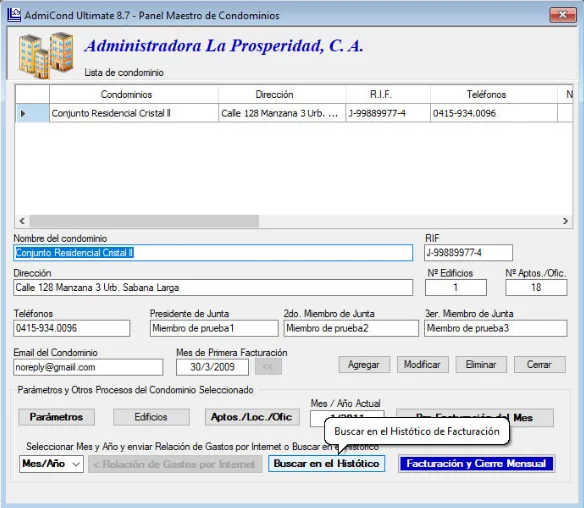
Task: Click the scroll left arrow of grid
Action: (x=22, y=221)
